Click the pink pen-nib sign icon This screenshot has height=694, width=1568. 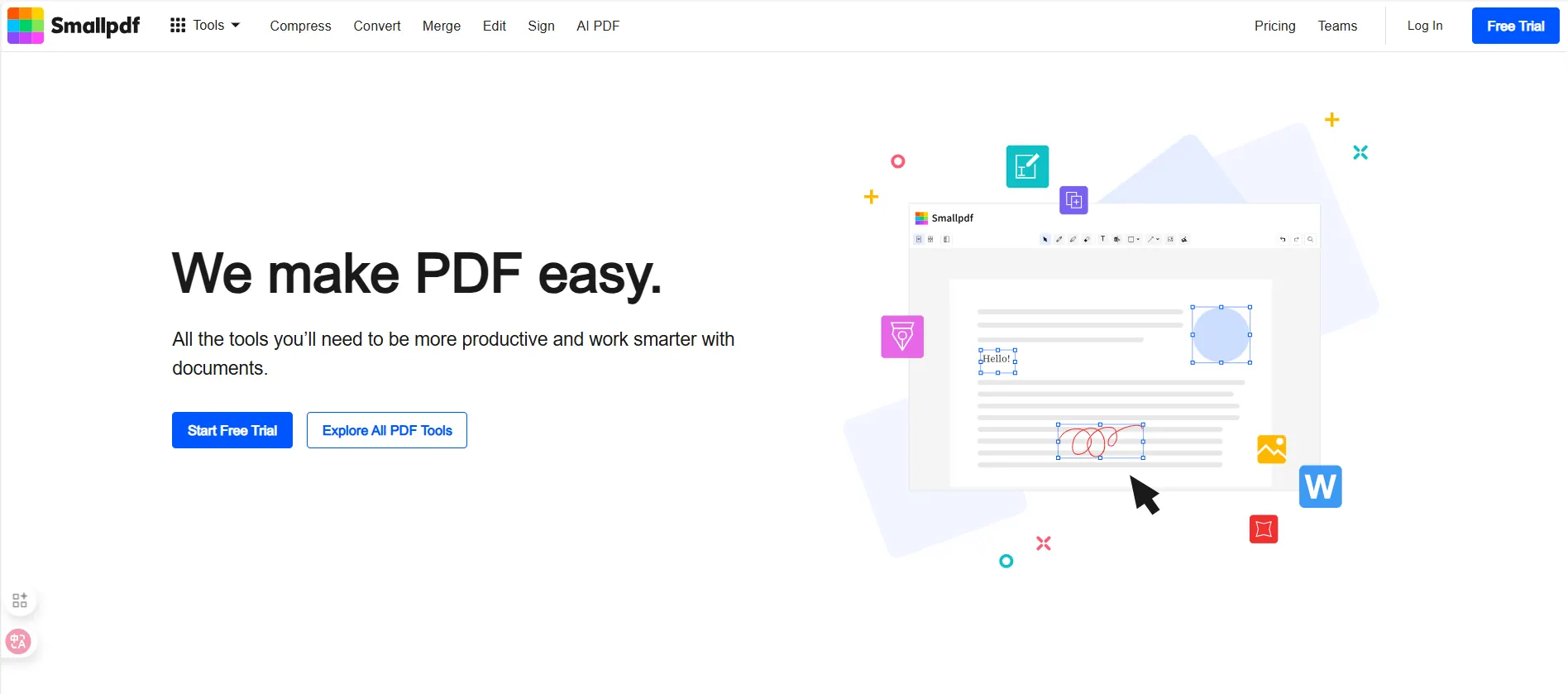coord(902,337)
